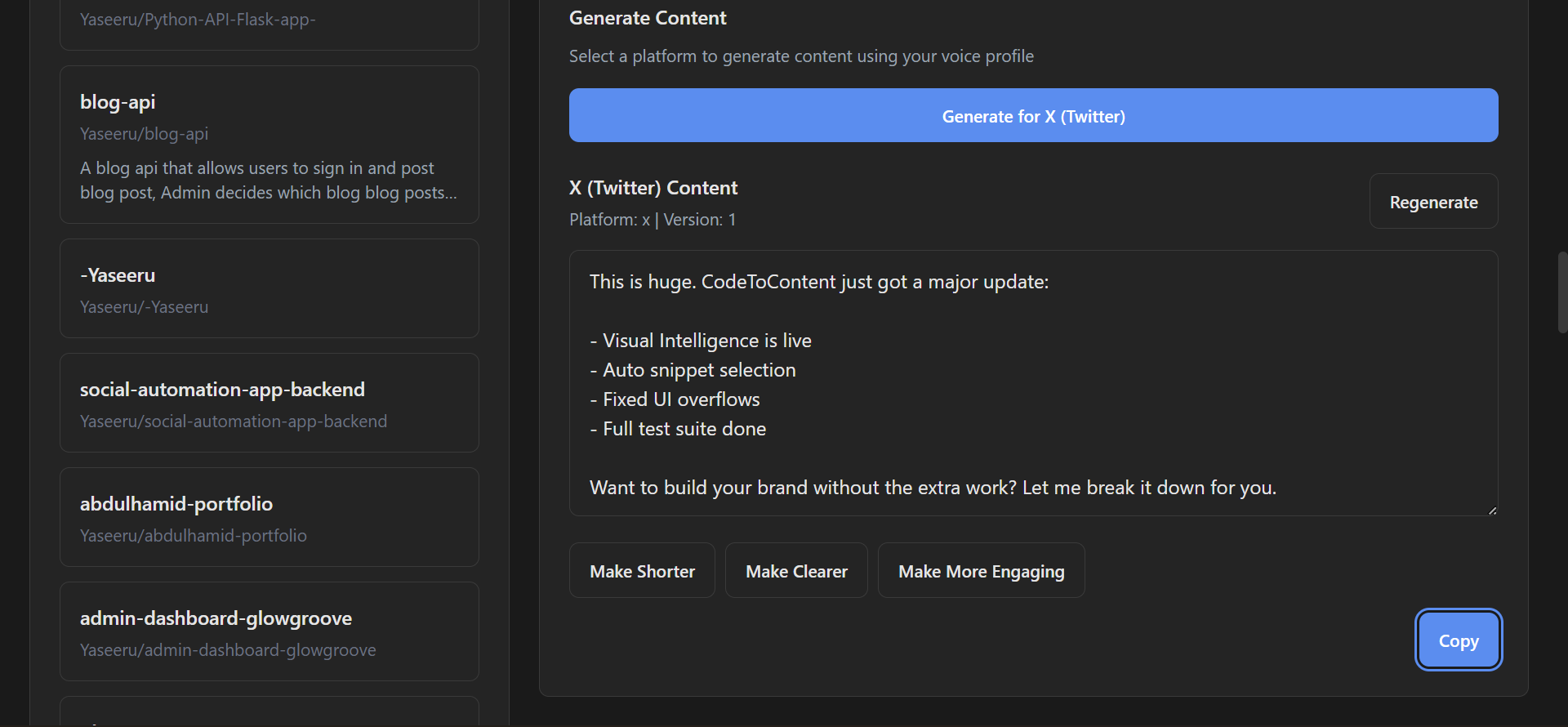Click Make More Engaging
Image resolution: width=1568 pixels, height=727 pixels.
[981, 571]
